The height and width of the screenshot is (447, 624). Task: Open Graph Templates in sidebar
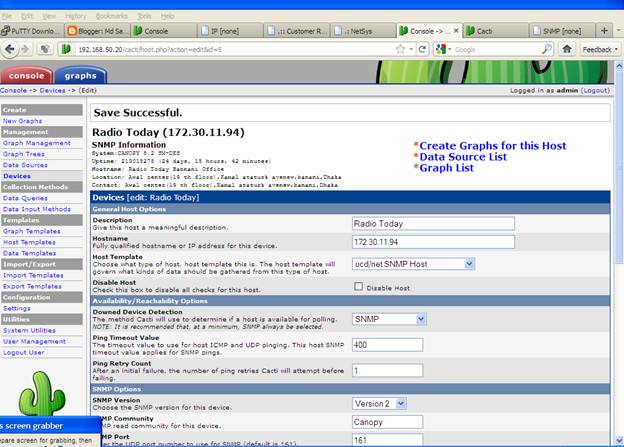[31, 231]
